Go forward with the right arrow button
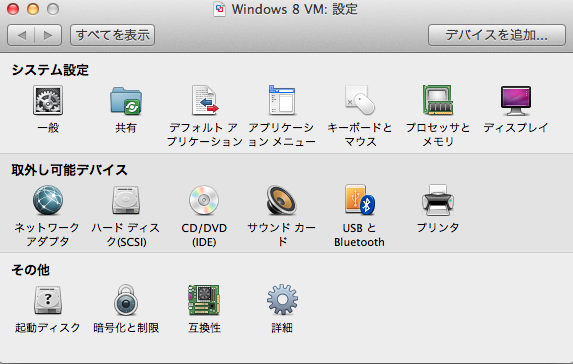Image resolution: width=573 pixels, height=364 pixels. (48, 35)
